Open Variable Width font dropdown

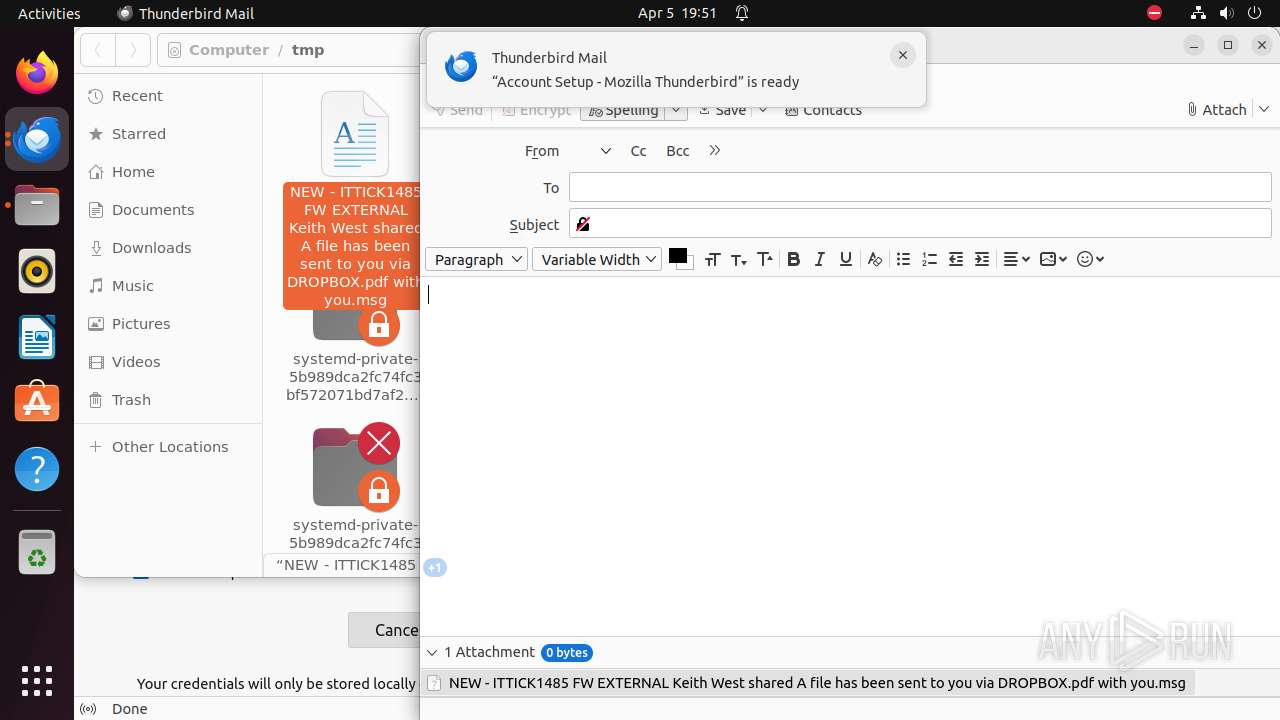pos(597,259)
